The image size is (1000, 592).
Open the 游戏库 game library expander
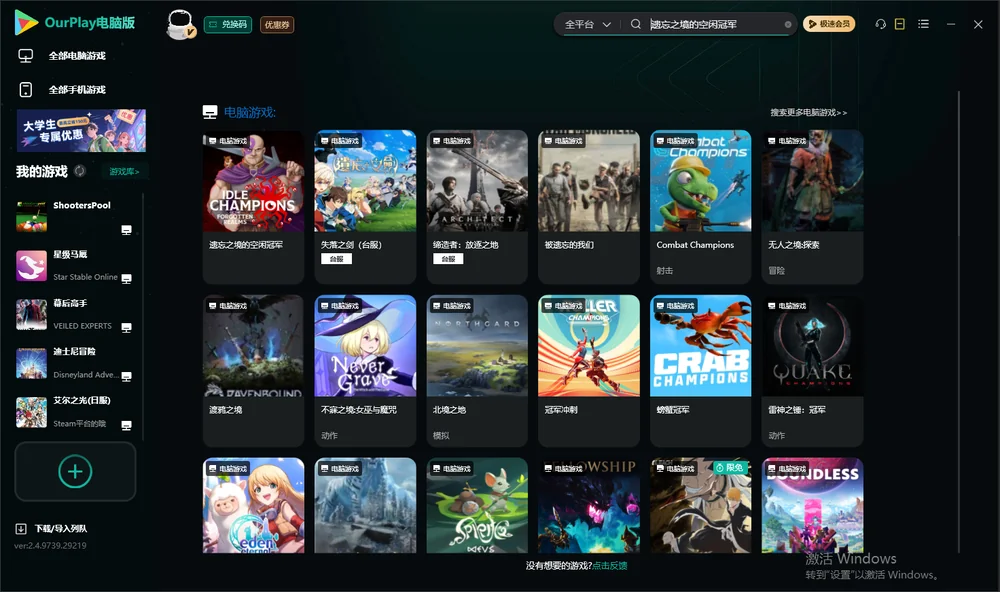[x=124, y=172]
